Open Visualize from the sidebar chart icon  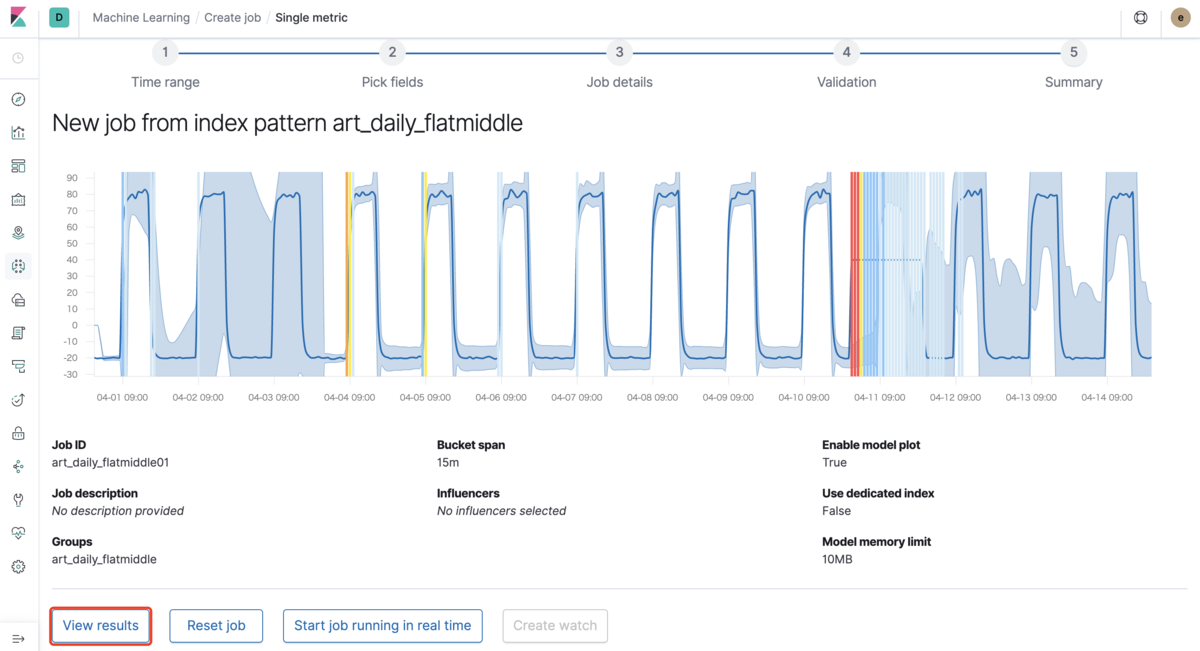[18, 133]
